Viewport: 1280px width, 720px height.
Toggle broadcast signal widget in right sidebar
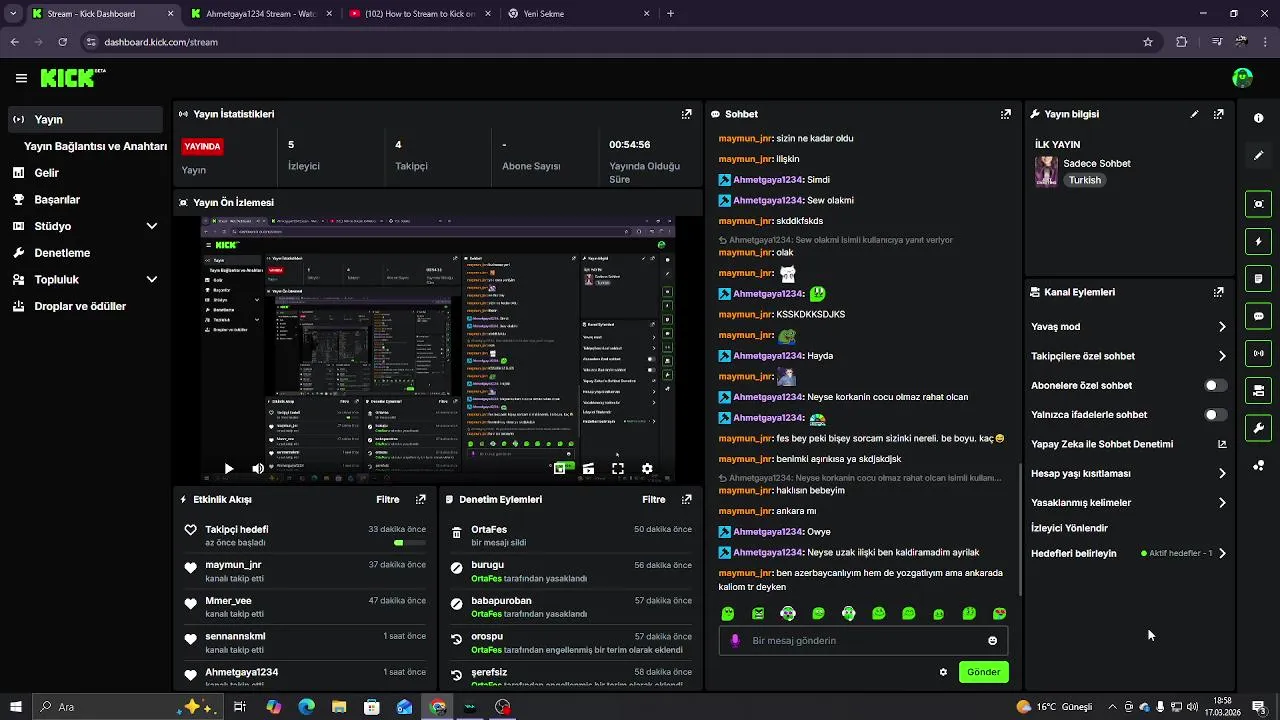[1258, 353]
